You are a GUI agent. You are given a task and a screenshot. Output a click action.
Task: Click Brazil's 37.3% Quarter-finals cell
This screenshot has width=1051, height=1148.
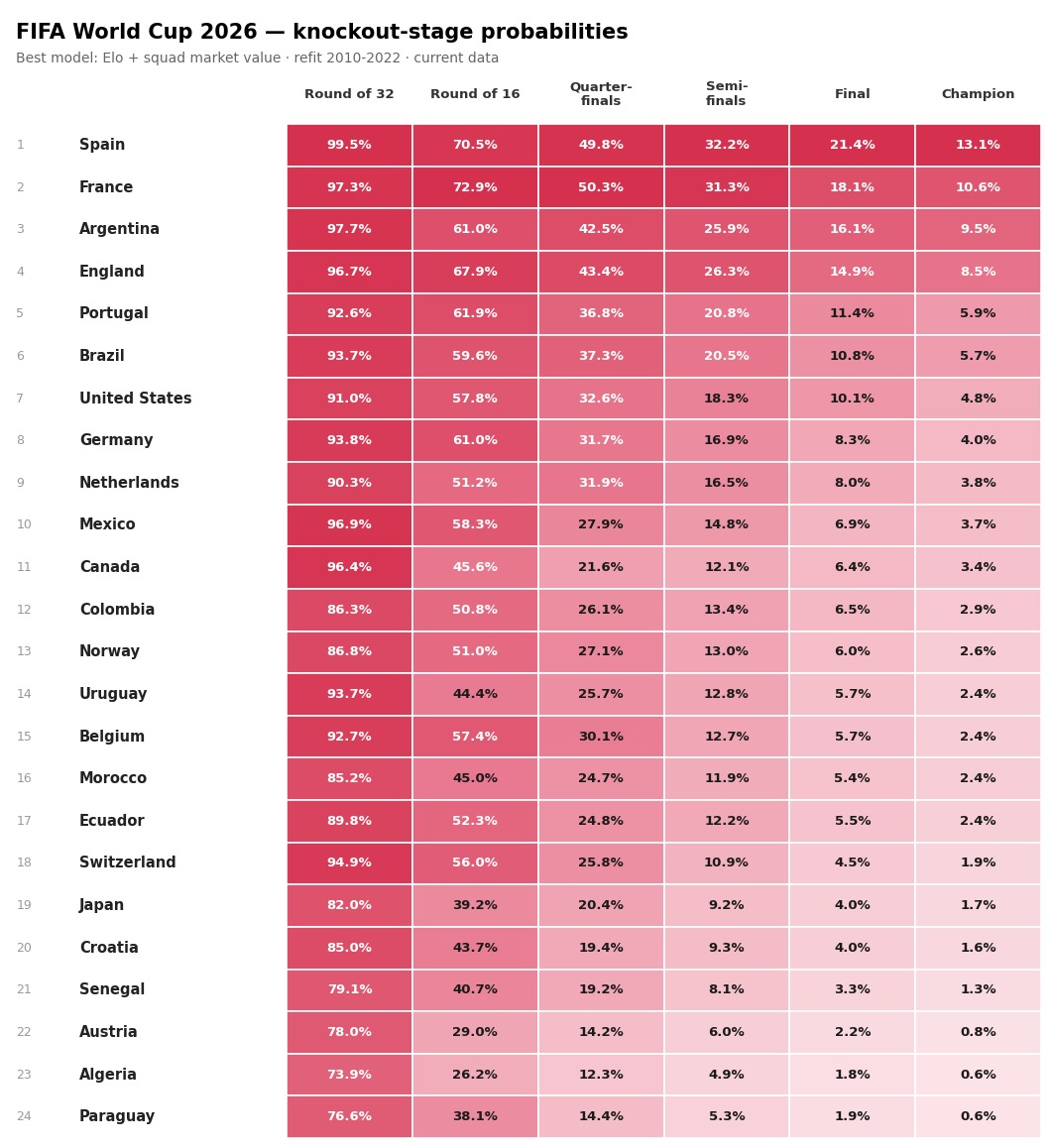coord(601,356)
